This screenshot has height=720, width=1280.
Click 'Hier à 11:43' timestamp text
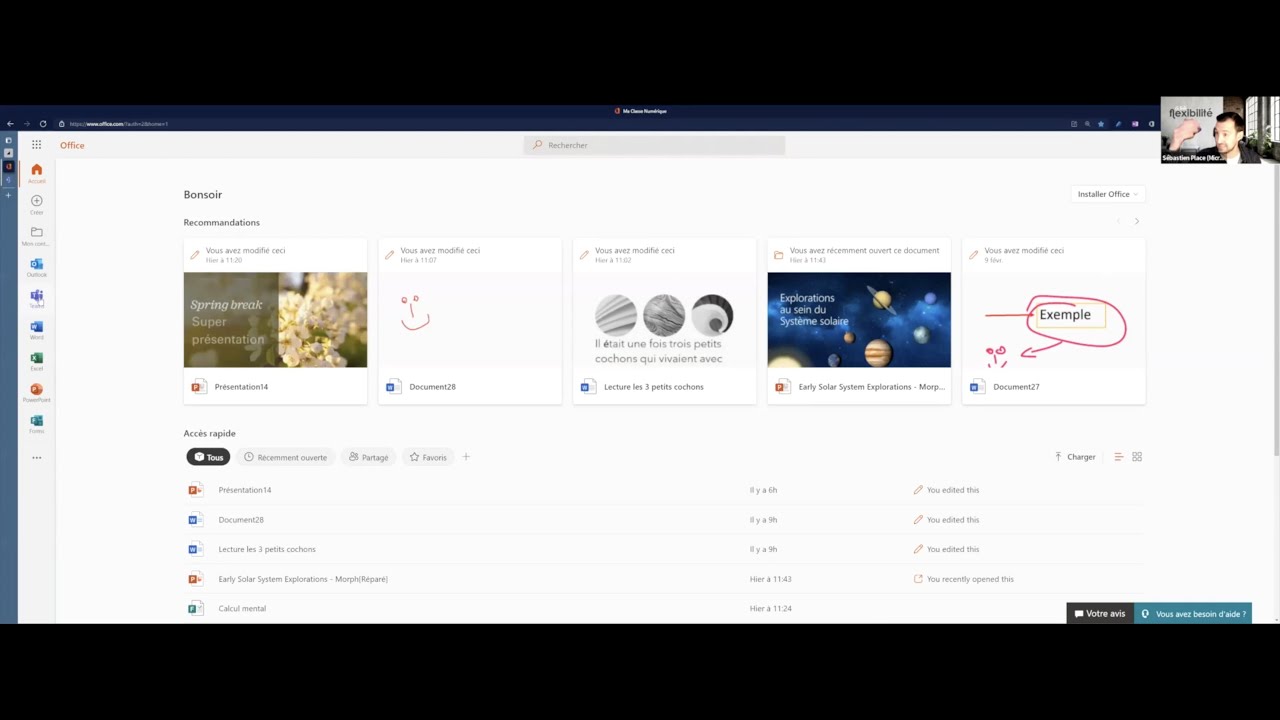pyautogui.click(x=771, y=579)
